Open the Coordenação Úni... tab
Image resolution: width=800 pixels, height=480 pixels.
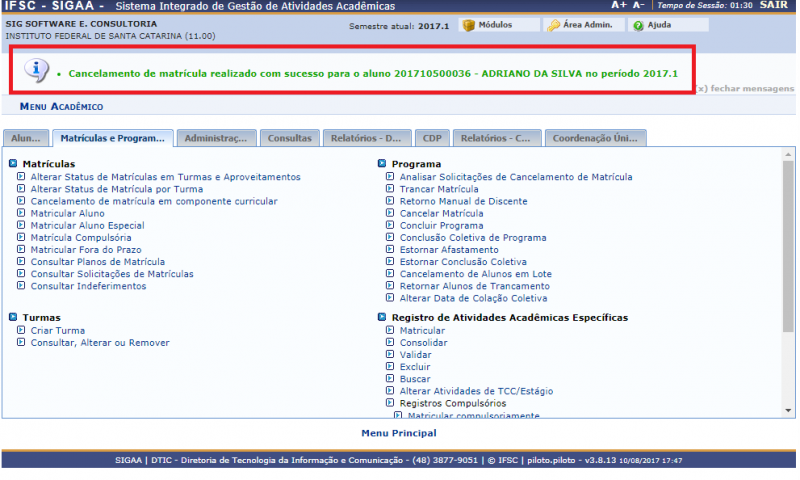point(596,138)
